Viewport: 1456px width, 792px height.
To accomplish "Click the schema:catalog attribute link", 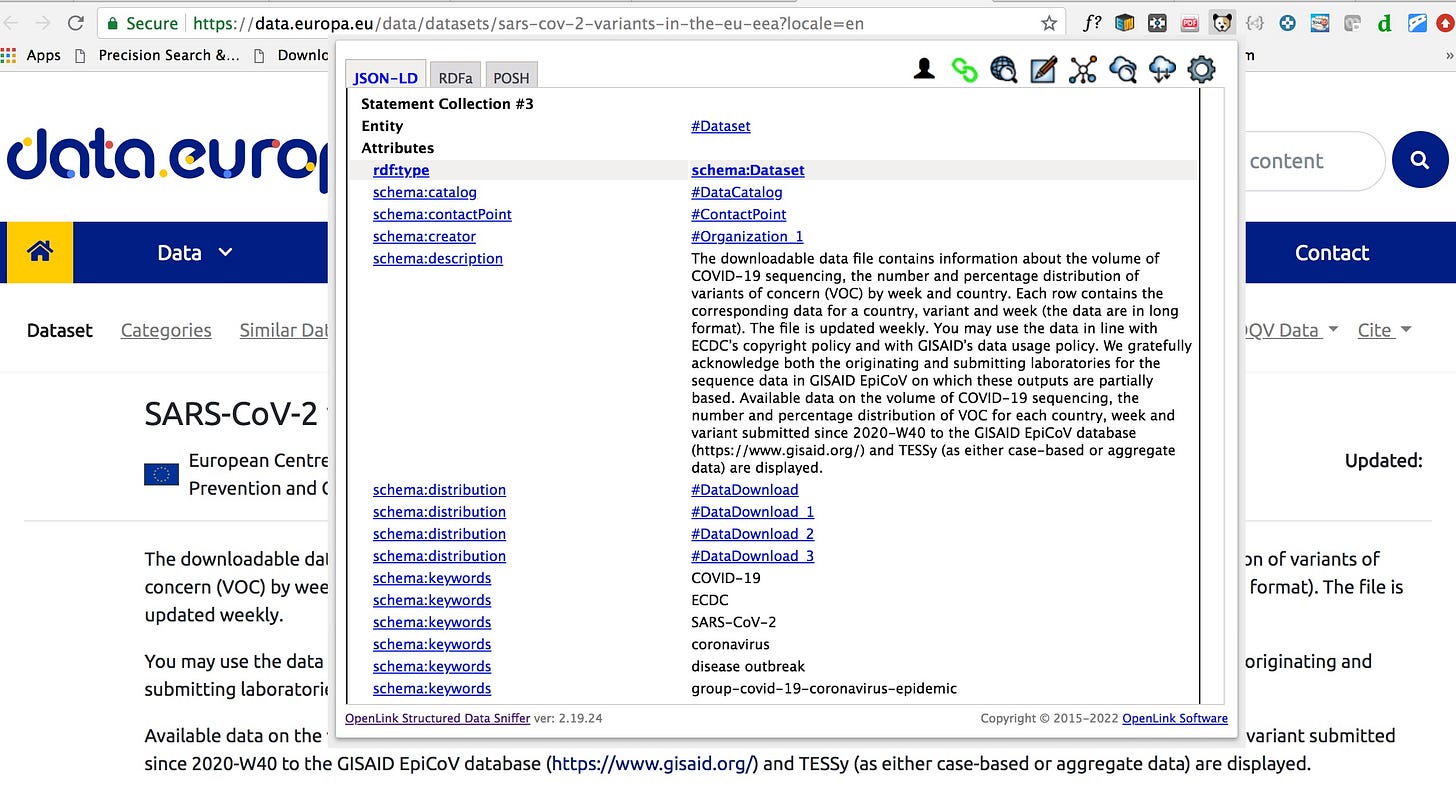I will (425, 192).
